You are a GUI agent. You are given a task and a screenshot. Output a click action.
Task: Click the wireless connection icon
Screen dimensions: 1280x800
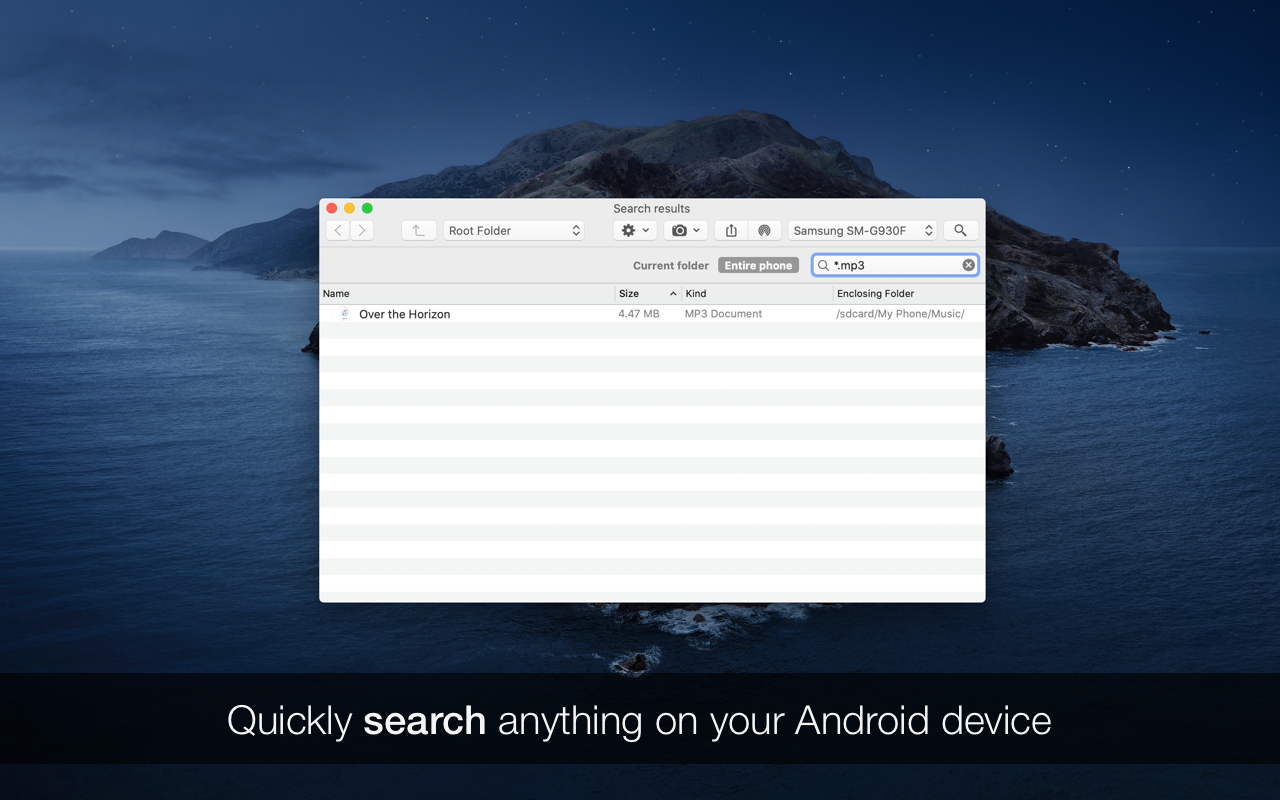[764, 230]
